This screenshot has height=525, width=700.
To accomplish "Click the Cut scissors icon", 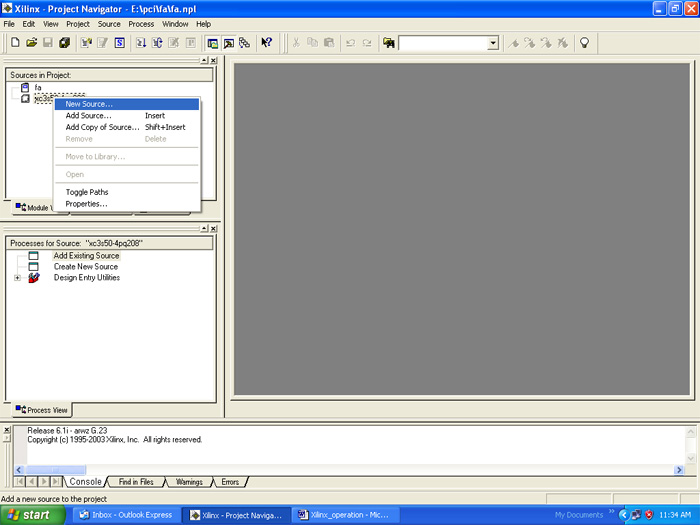I will pyautogui.click(x=296, y=43).
